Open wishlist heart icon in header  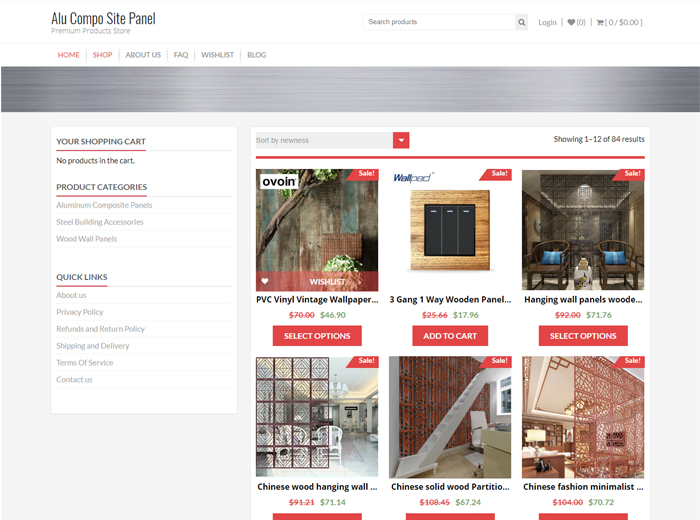[571, 22]
